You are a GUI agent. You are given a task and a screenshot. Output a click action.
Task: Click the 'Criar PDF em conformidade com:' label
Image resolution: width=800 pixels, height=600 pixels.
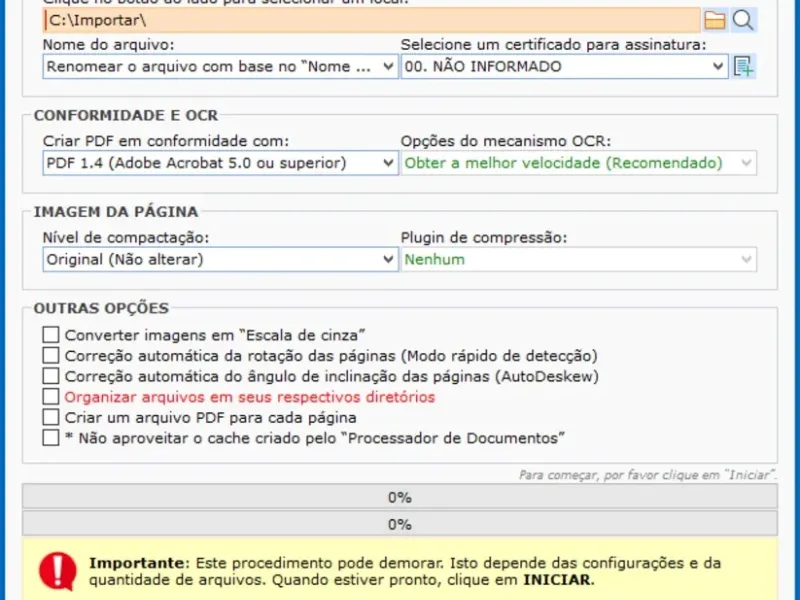pos(166,141)
